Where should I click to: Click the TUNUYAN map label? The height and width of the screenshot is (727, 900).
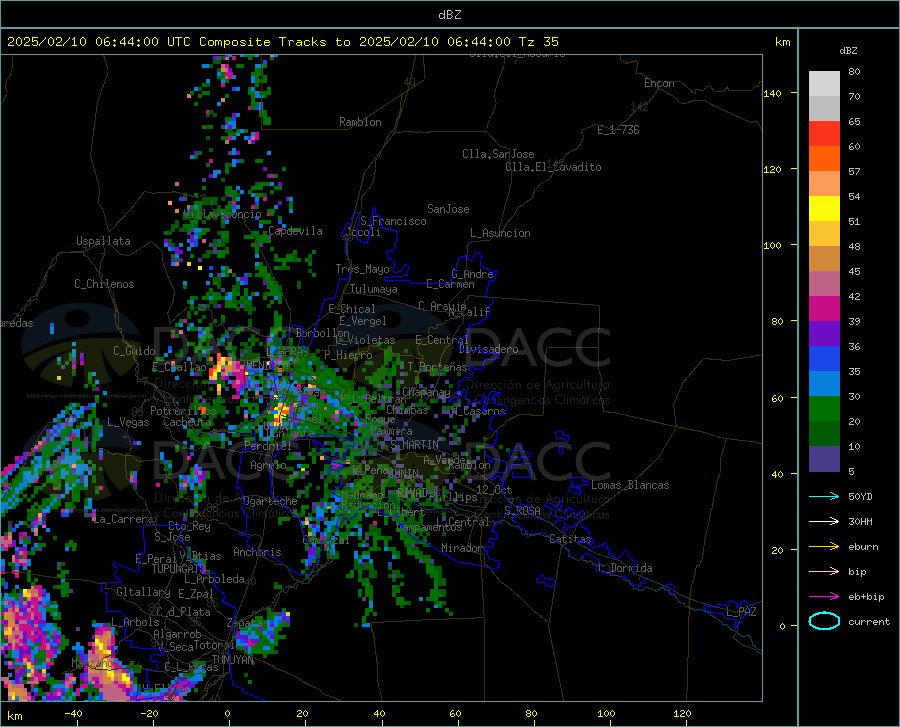(232, 660)
